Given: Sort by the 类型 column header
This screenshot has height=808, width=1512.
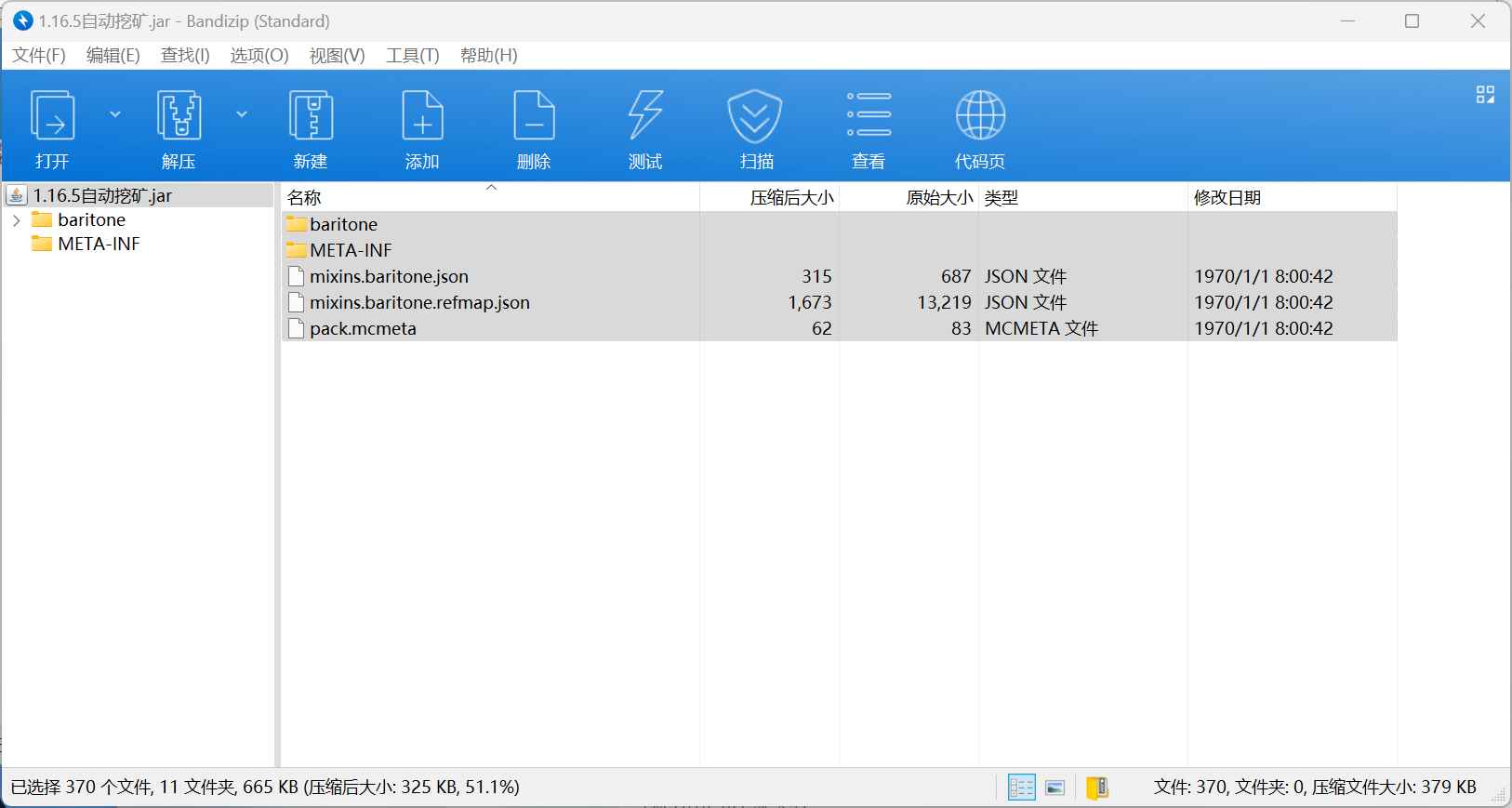Looking at the screenshot, I should click(1083, 197).
